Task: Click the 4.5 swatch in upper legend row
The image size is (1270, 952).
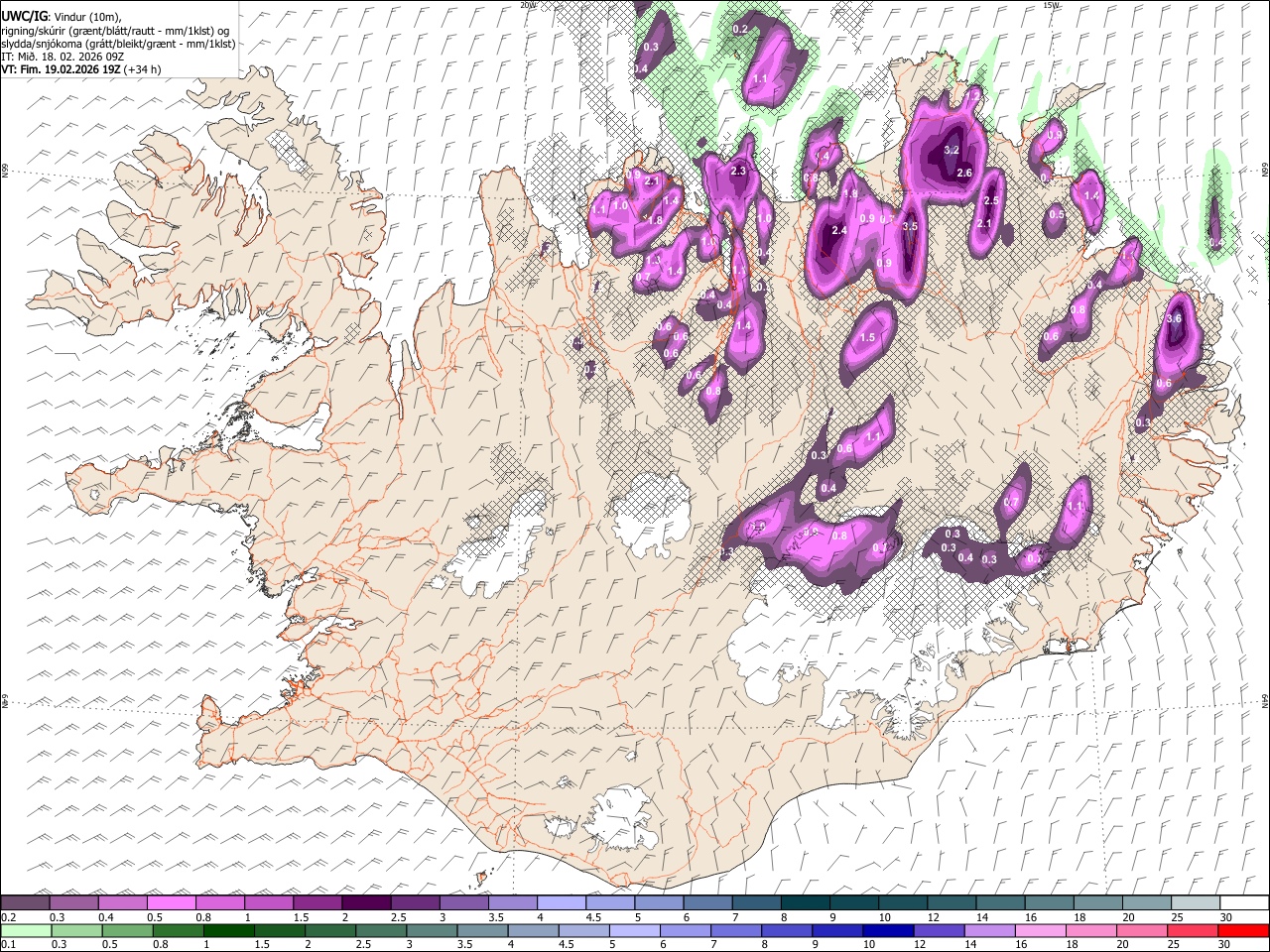Action: tap(610, 902)
